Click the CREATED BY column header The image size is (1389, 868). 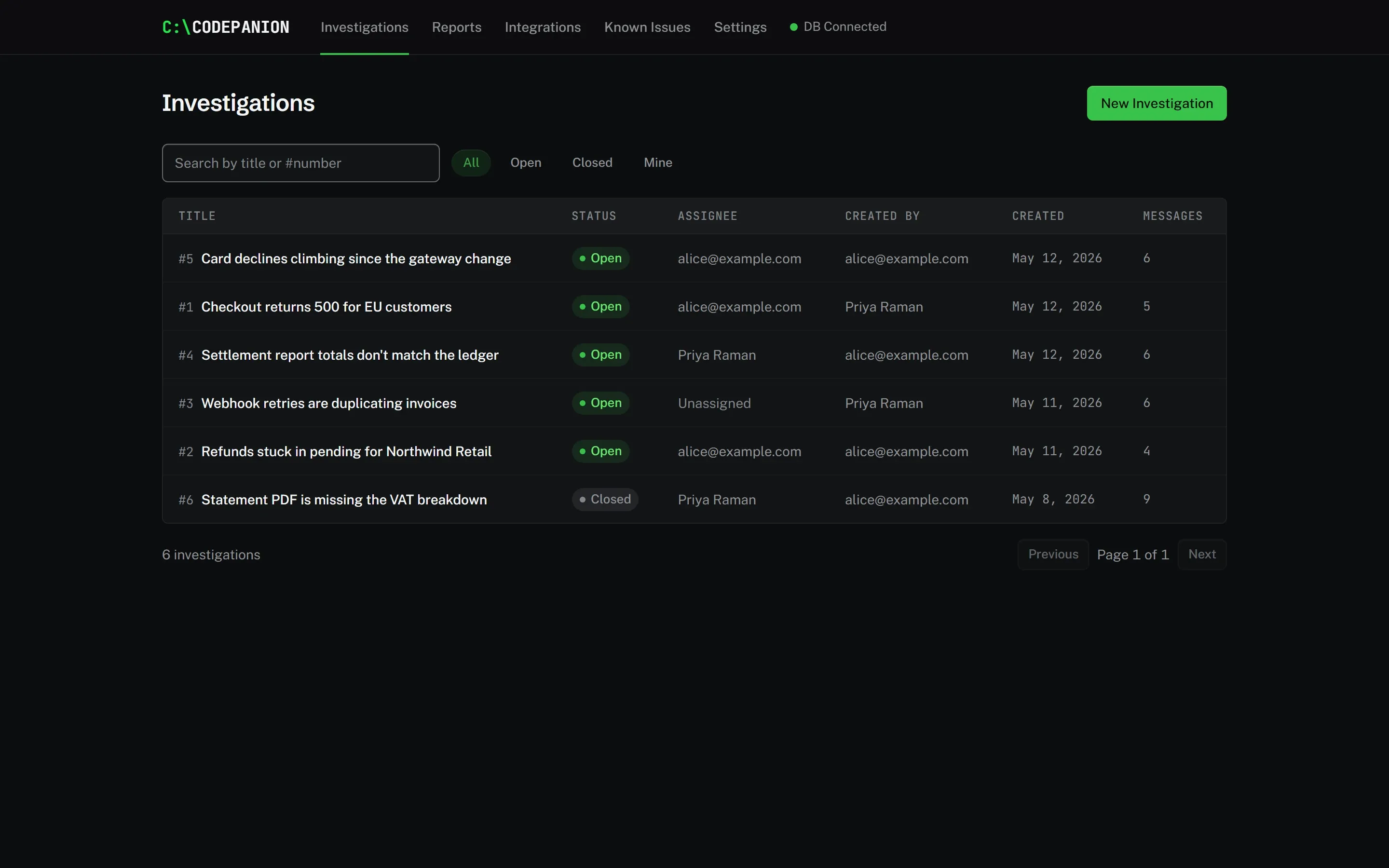882,216
